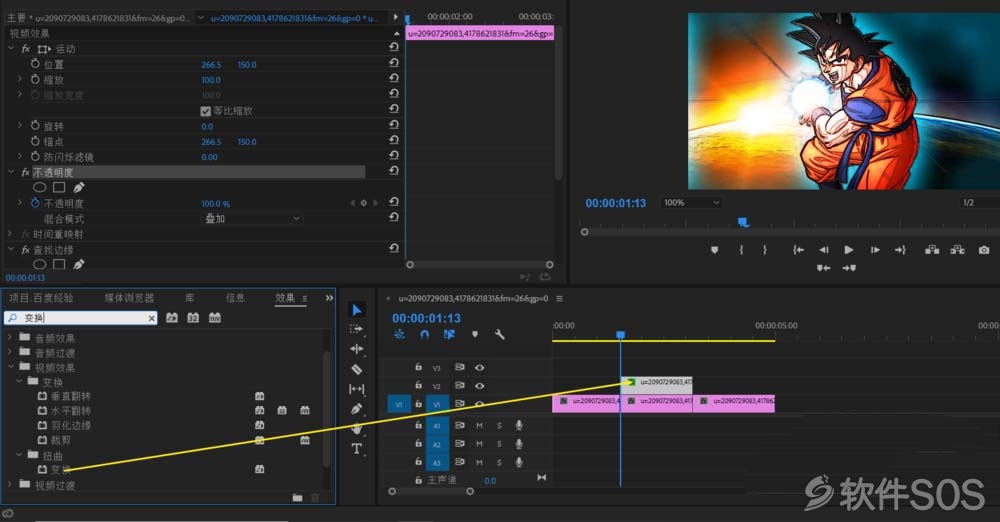1000x522 pixels.
Task: Toggle snap magnet in timeline
Action: point(425,334)
